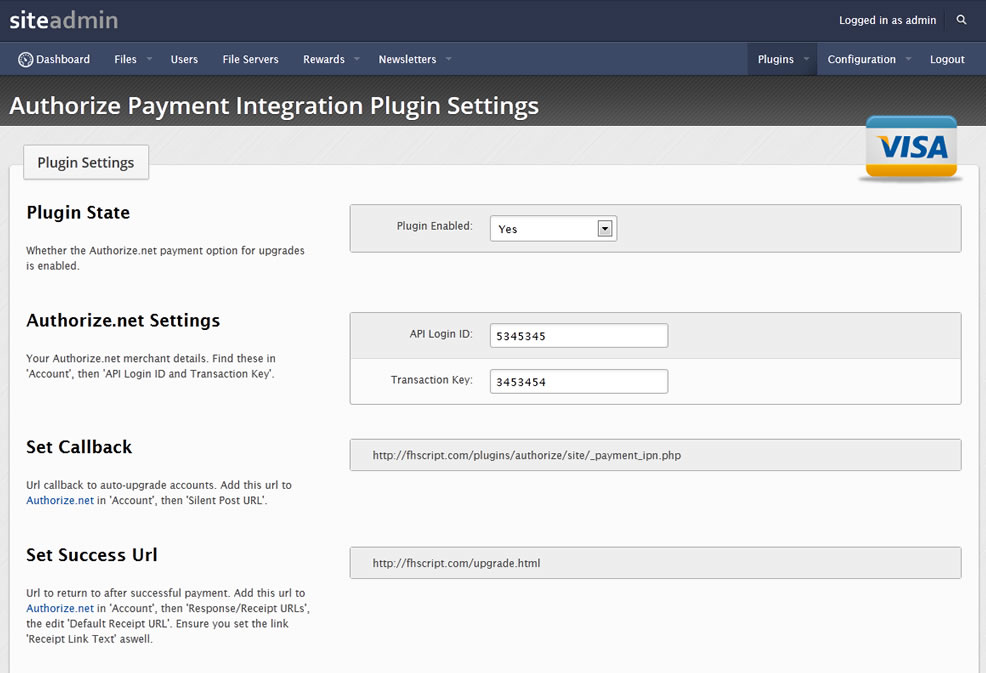Click the VISA card logo
The image size is (986, 673).
[911, 148]
